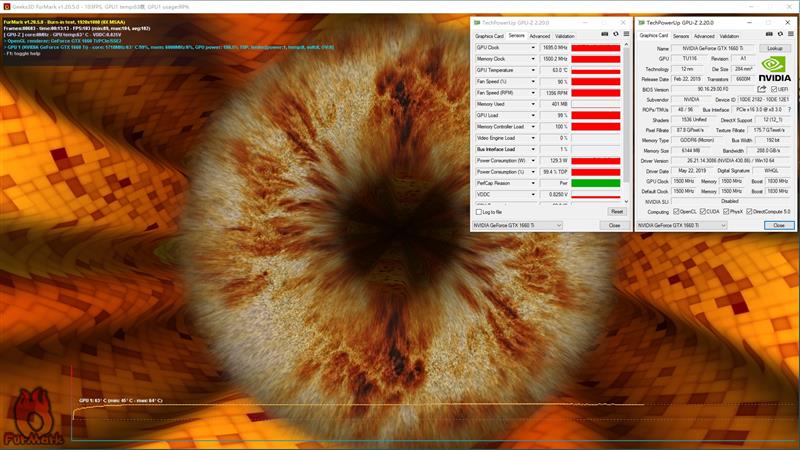Switch to Graphics Card tab in Sensors window

tap(489, 36)
